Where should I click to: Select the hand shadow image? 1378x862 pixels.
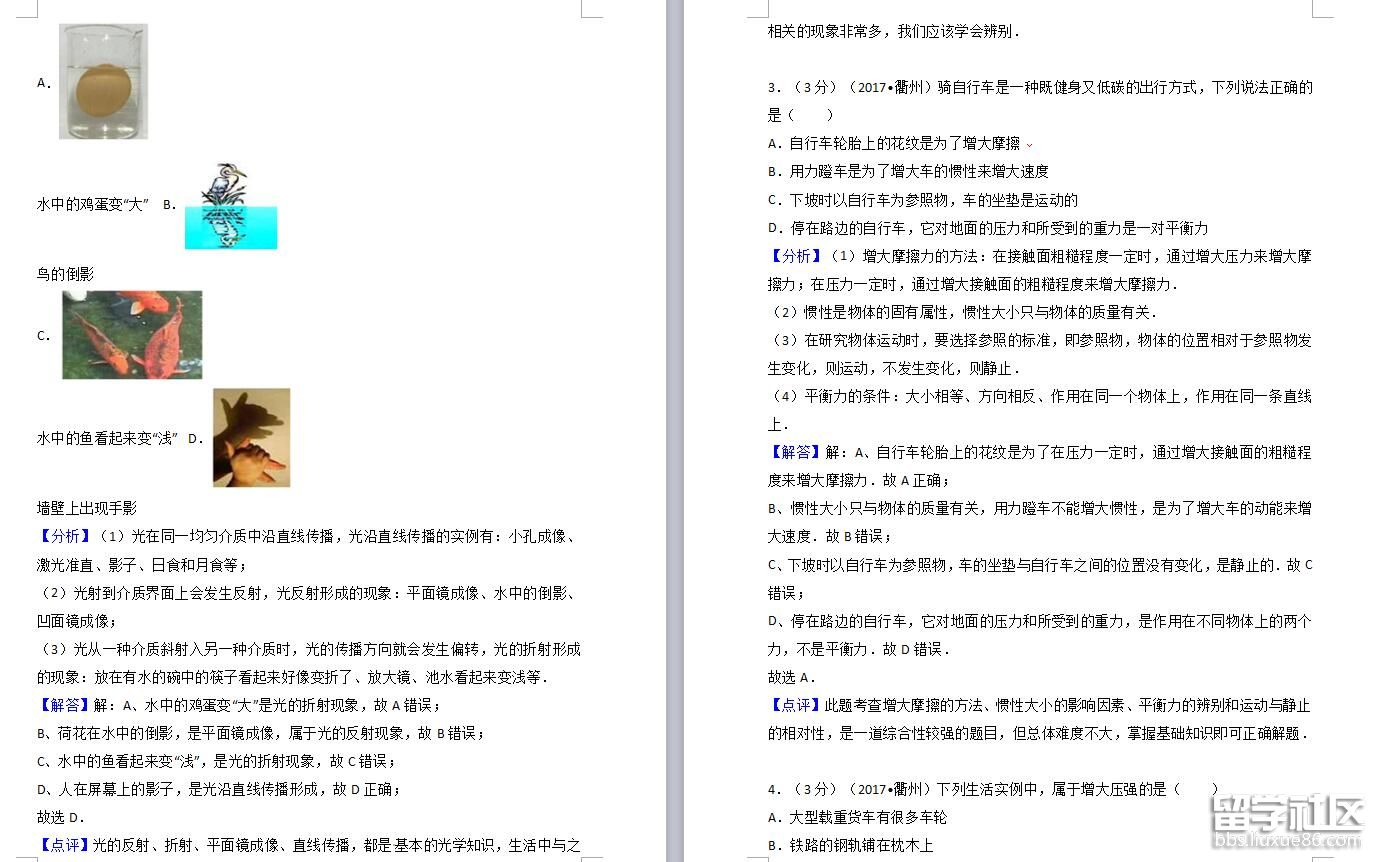(x=251, y=438)
